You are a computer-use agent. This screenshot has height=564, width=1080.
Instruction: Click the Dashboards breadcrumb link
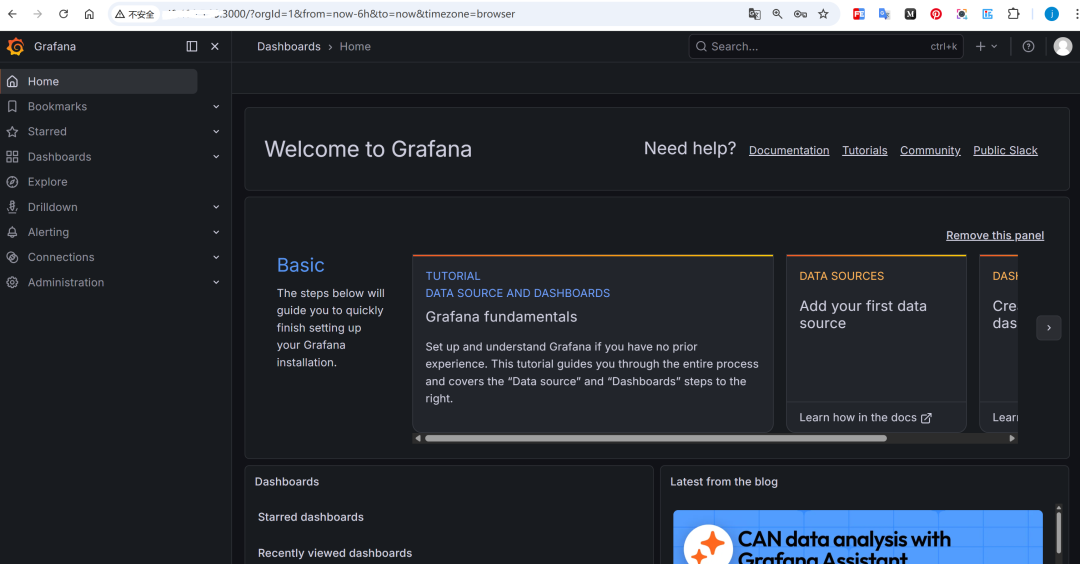[x=289, y=46]
